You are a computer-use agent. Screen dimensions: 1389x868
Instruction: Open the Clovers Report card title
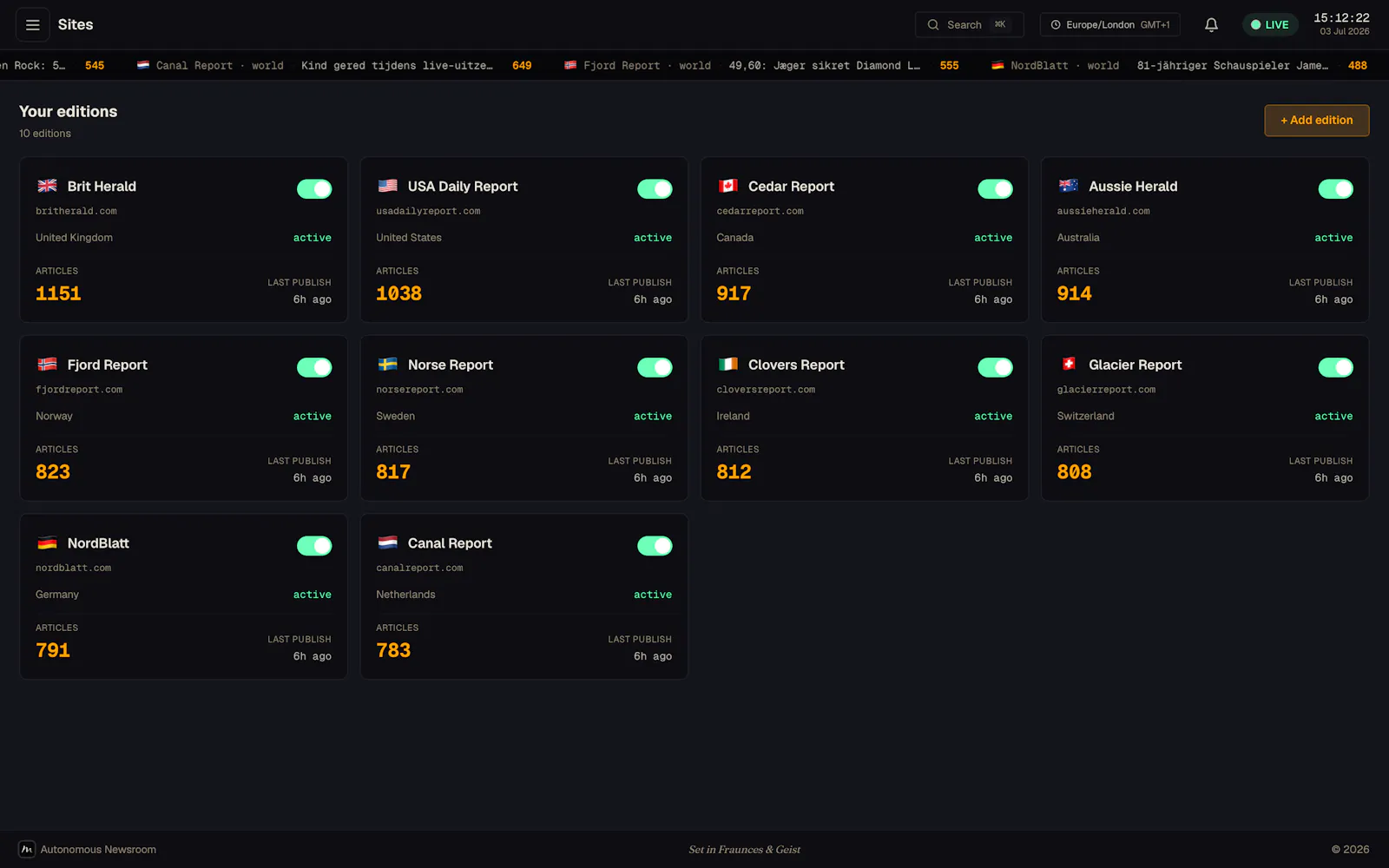tap(796, 365)
